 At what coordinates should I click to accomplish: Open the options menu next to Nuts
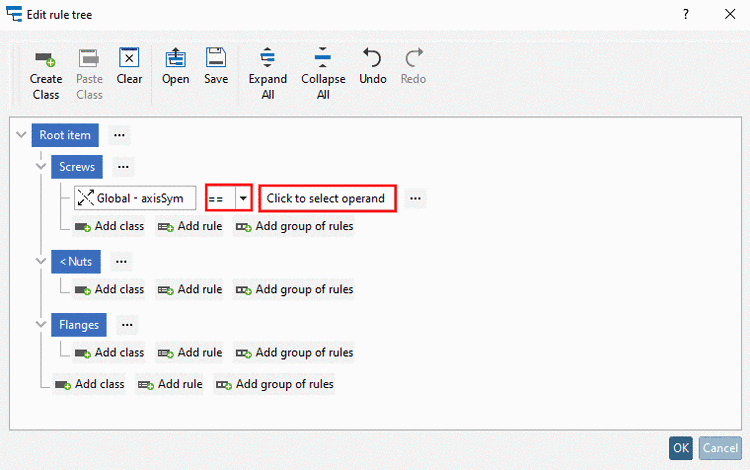click(121, 262)
